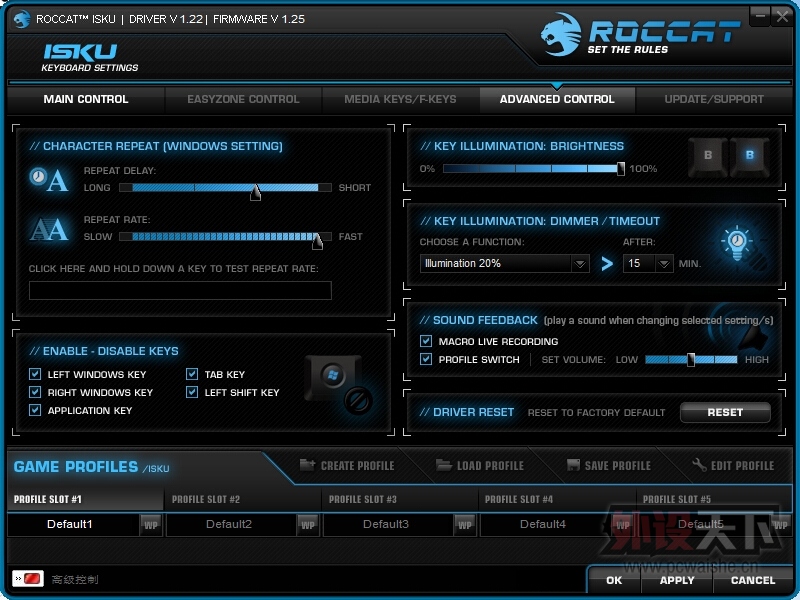800x600 pixels.
Task: Click the Load Profile folder icon
Action: (x=444, y=465)
